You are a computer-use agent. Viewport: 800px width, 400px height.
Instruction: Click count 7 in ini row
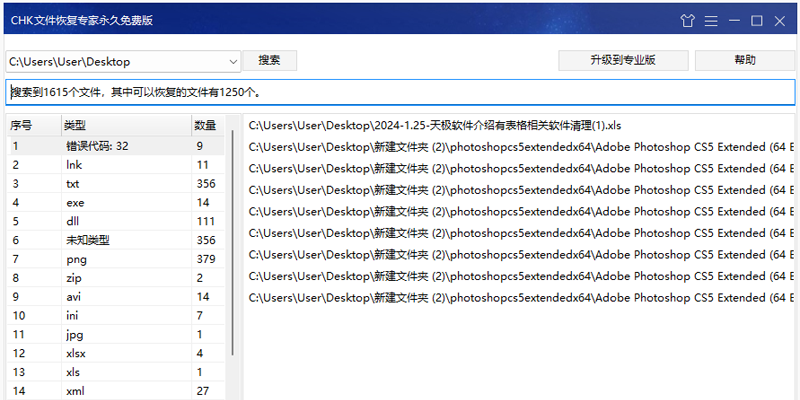199,316
